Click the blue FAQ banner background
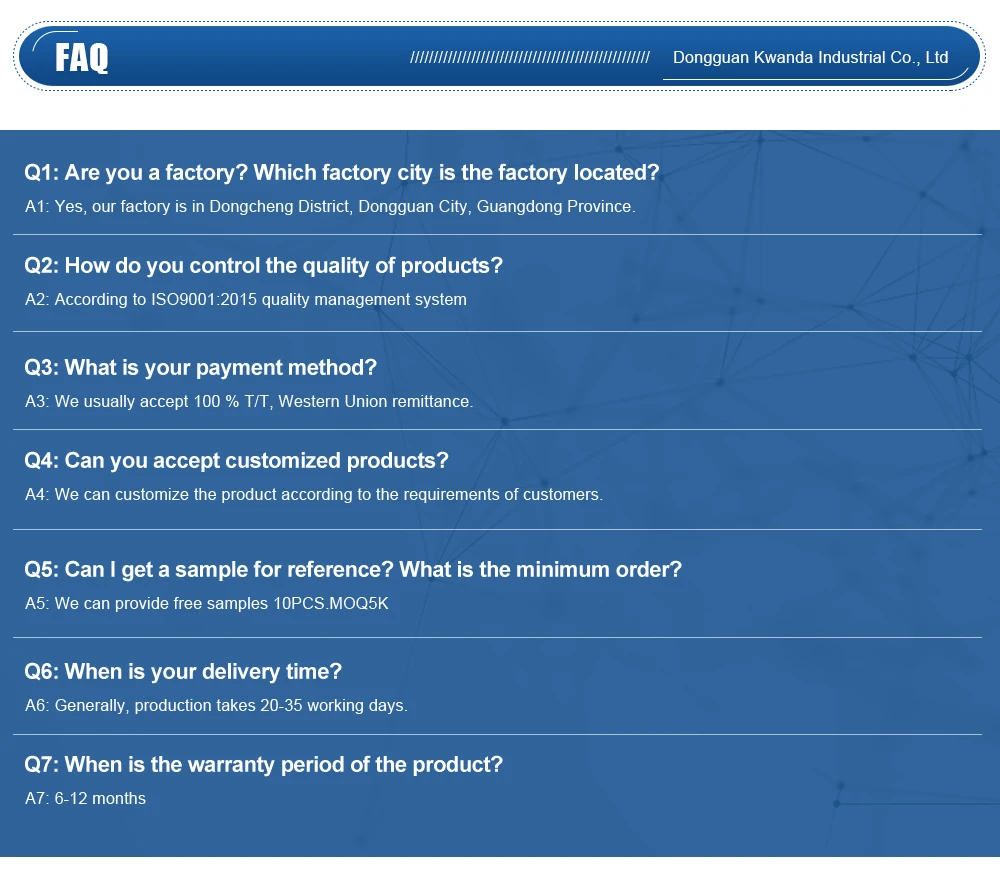 coord(255,57)
